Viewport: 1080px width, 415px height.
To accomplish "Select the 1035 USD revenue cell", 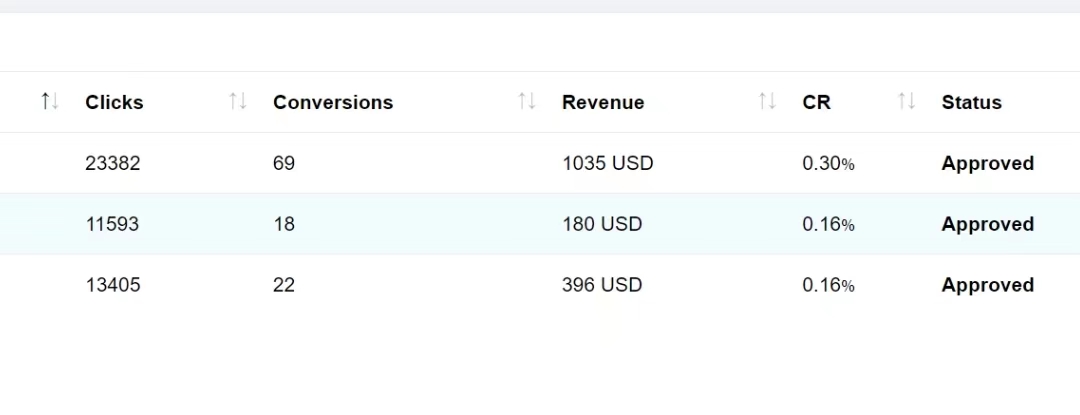I will coord(607,163).
